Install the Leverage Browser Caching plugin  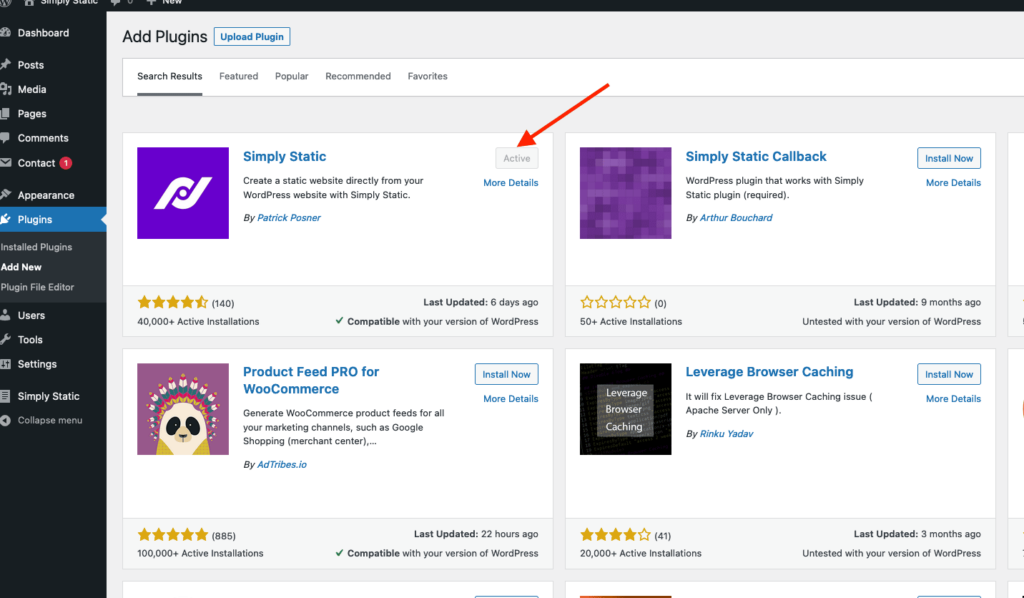(x=949, y=374)
